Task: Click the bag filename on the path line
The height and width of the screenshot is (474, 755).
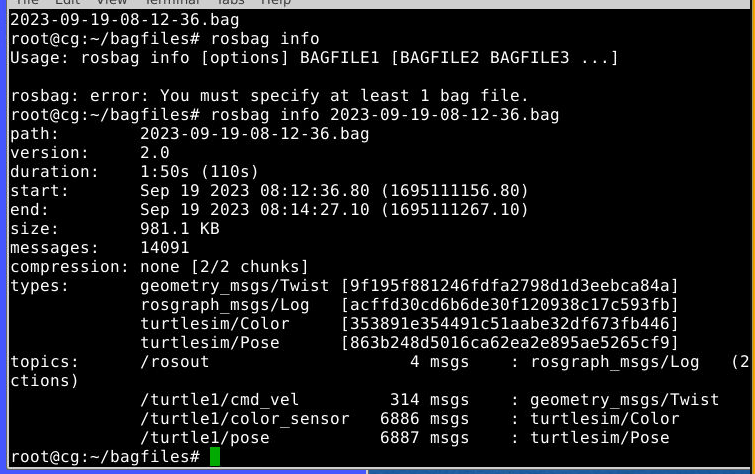Action: (x=255, y=134)
